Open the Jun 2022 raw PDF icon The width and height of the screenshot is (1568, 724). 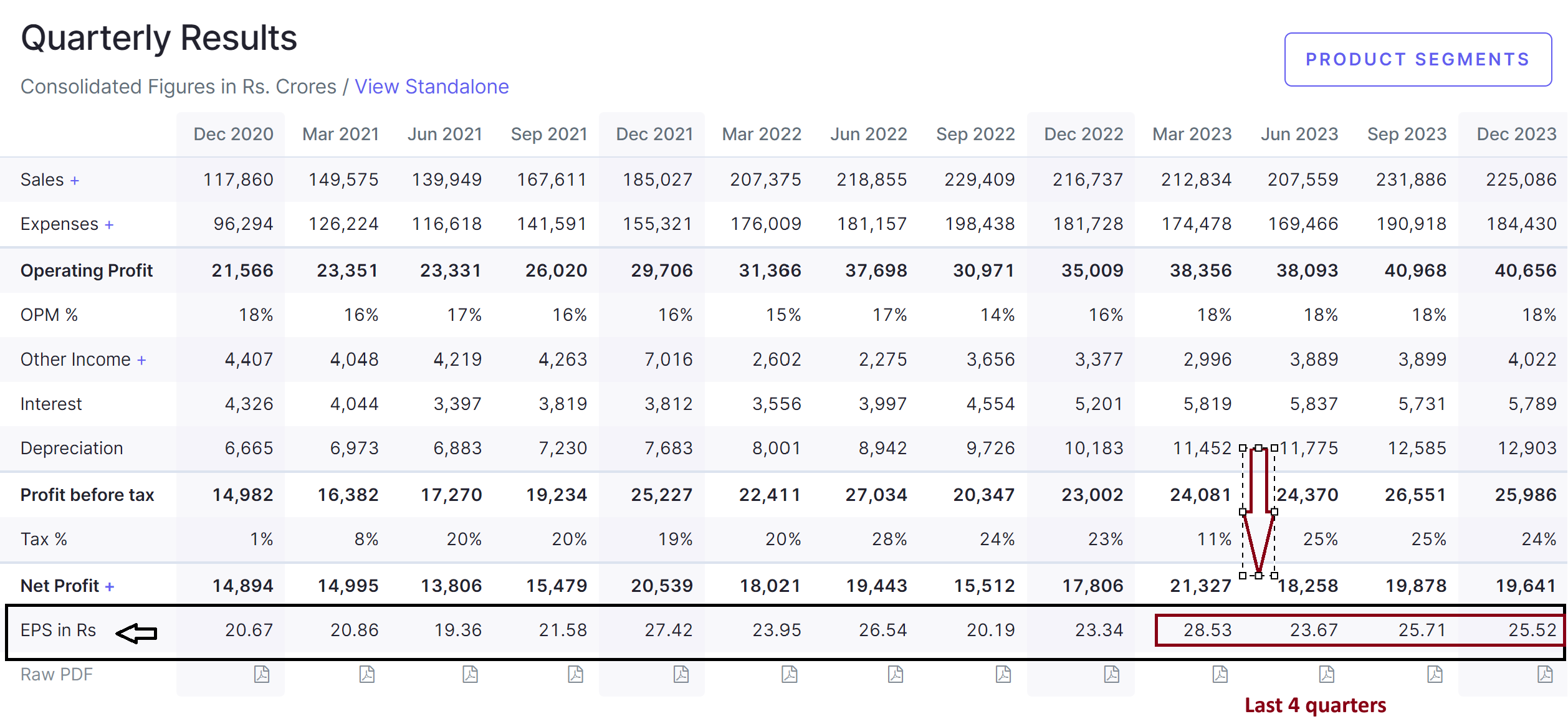896,674
